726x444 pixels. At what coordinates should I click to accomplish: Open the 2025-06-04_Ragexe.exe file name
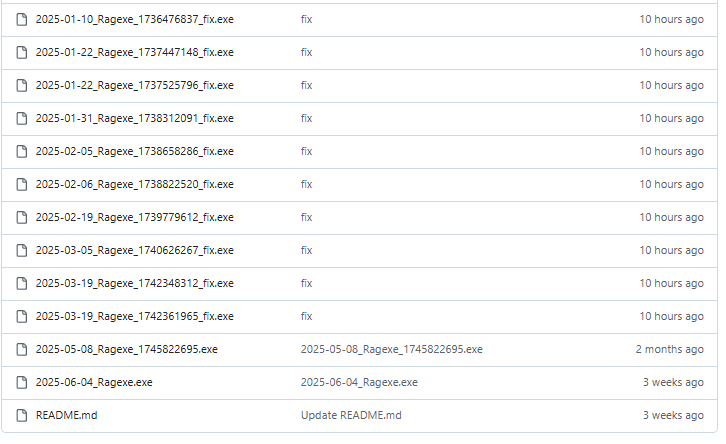(94, 382)
